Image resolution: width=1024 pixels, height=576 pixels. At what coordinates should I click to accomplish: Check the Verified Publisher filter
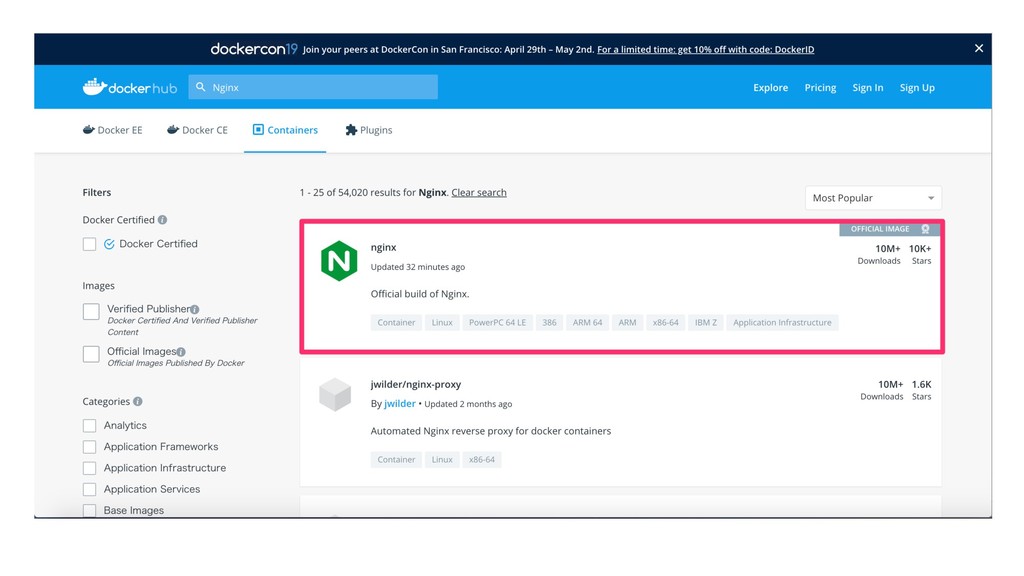click(91, 312)
